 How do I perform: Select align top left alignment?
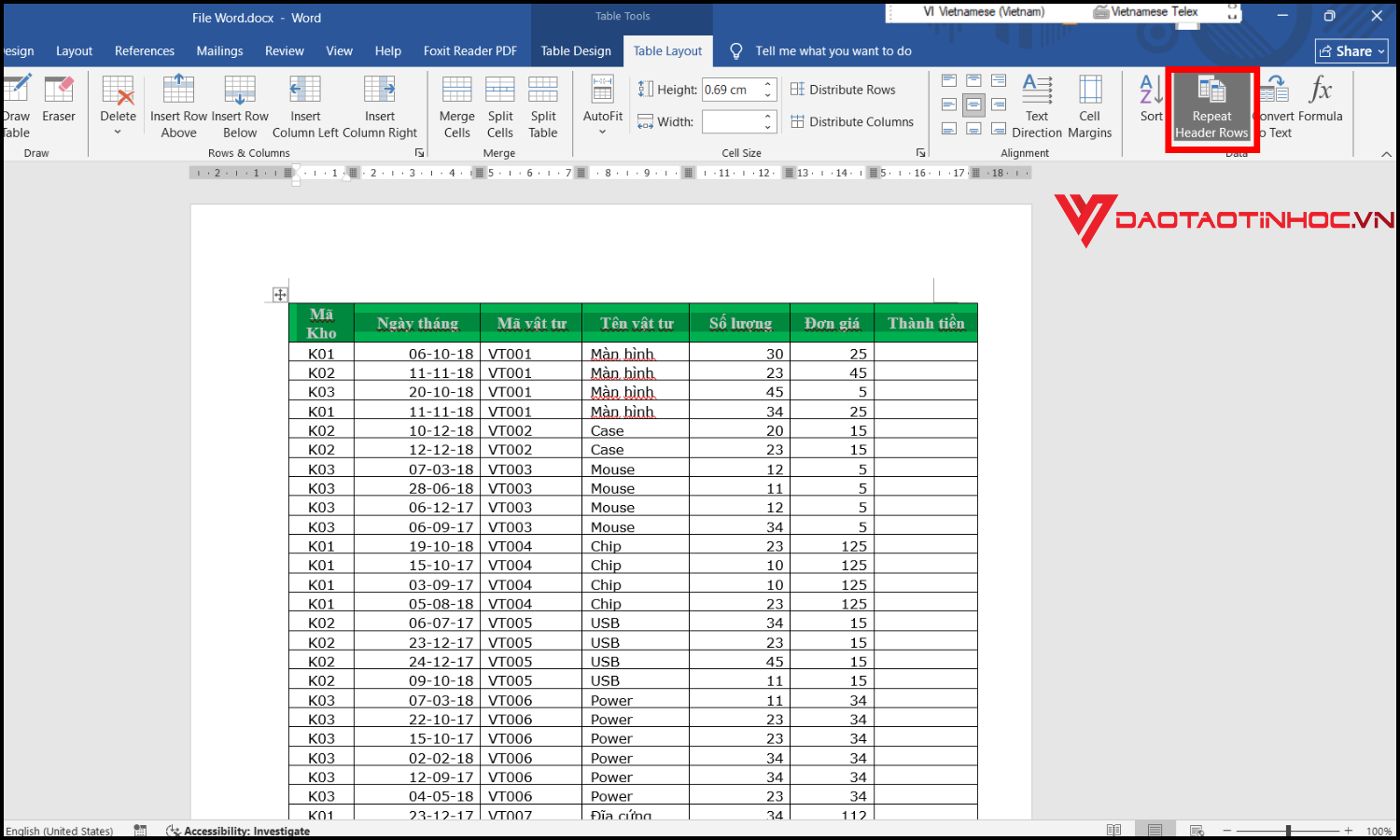point(949,81)
